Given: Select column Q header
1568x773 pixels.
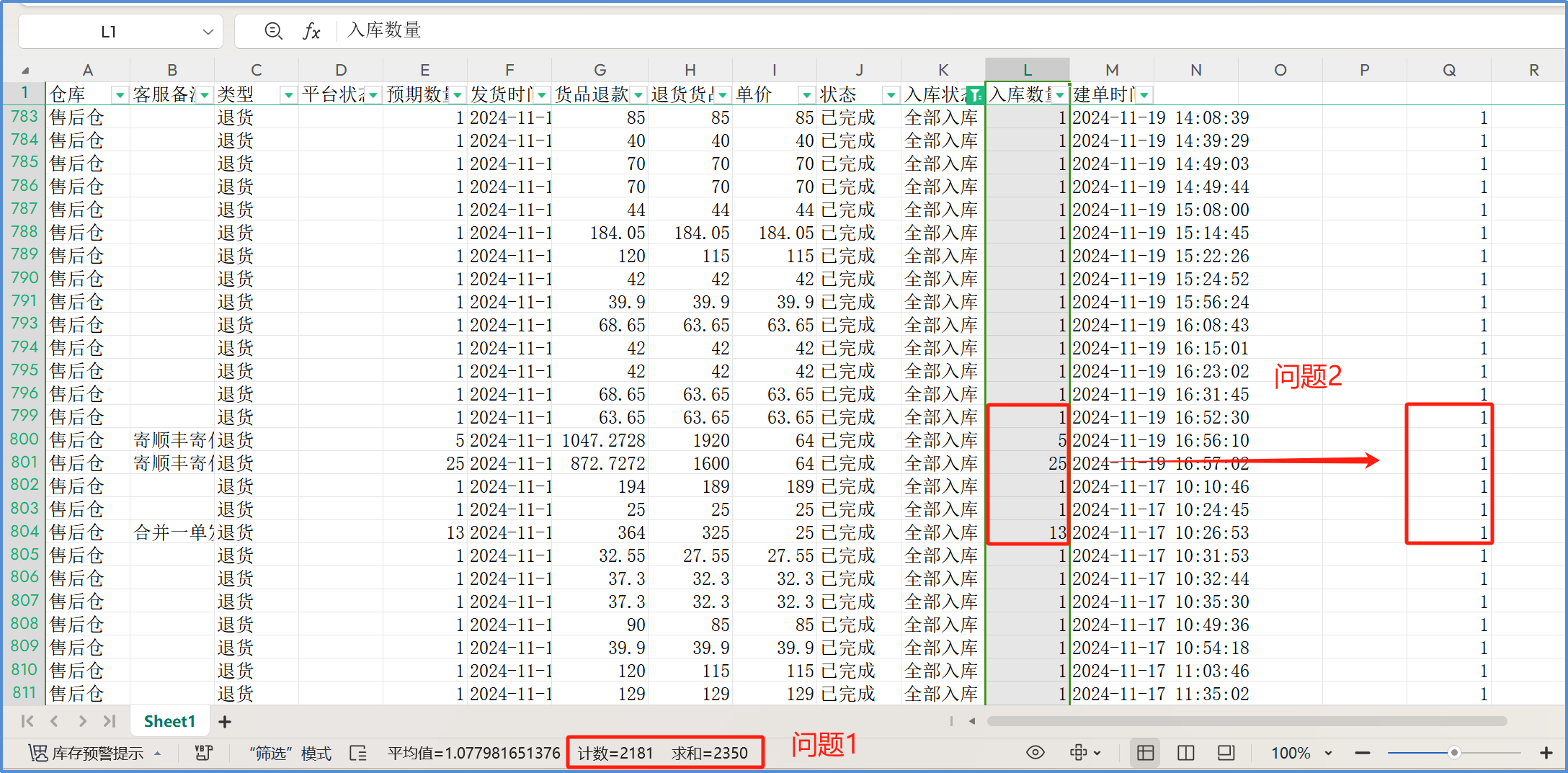Looking at the screenshot, I should (1449, 70).
